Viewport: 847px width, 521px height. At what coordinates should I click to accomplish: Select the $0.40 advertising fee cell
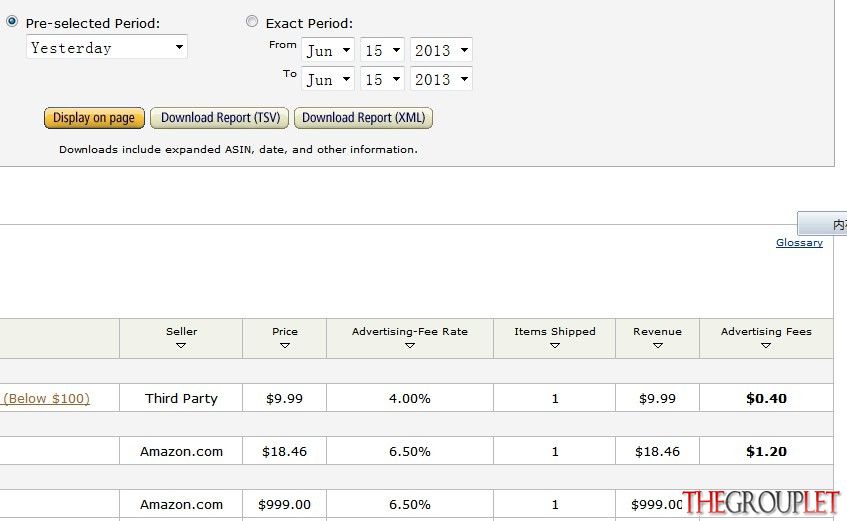coord(766,398)
